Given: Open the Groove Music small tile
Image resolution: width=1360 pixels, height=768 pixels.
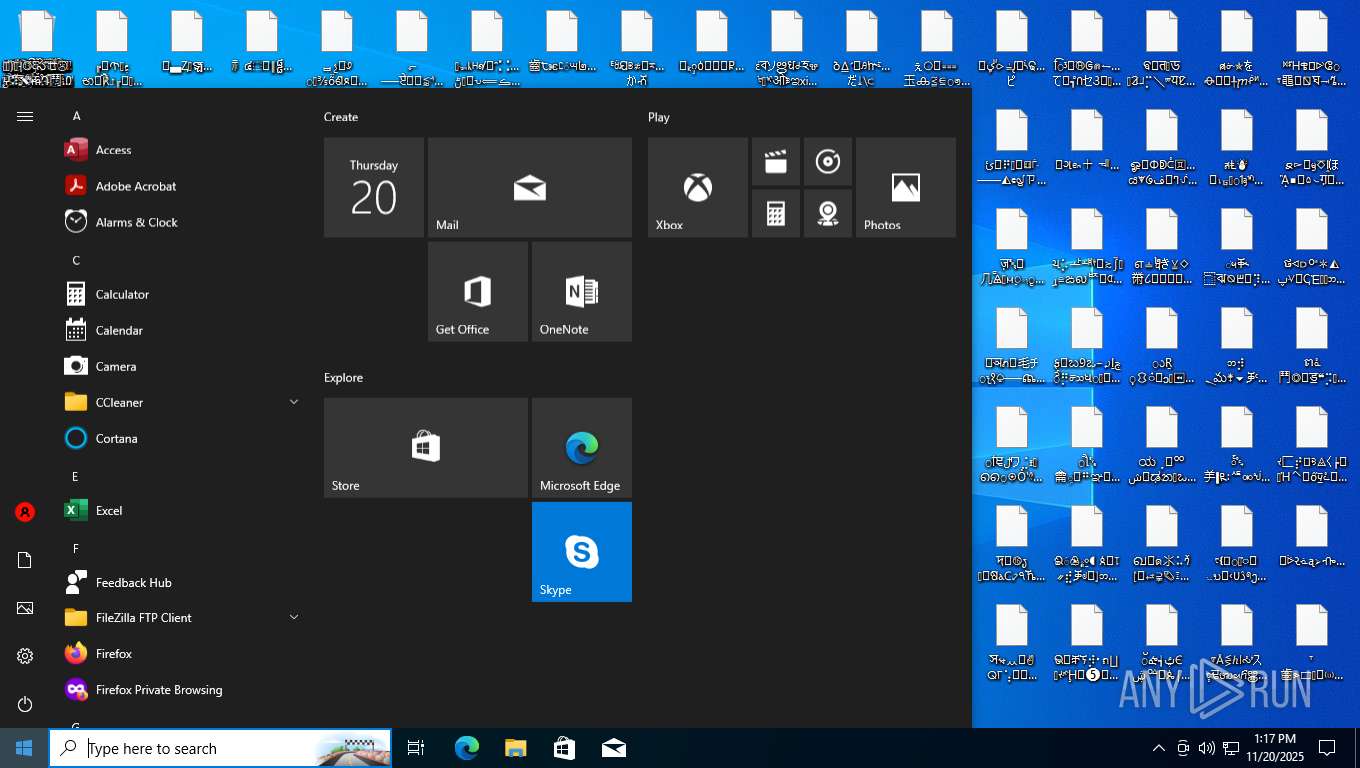Looking at the screenshot, I should point(828,161).
